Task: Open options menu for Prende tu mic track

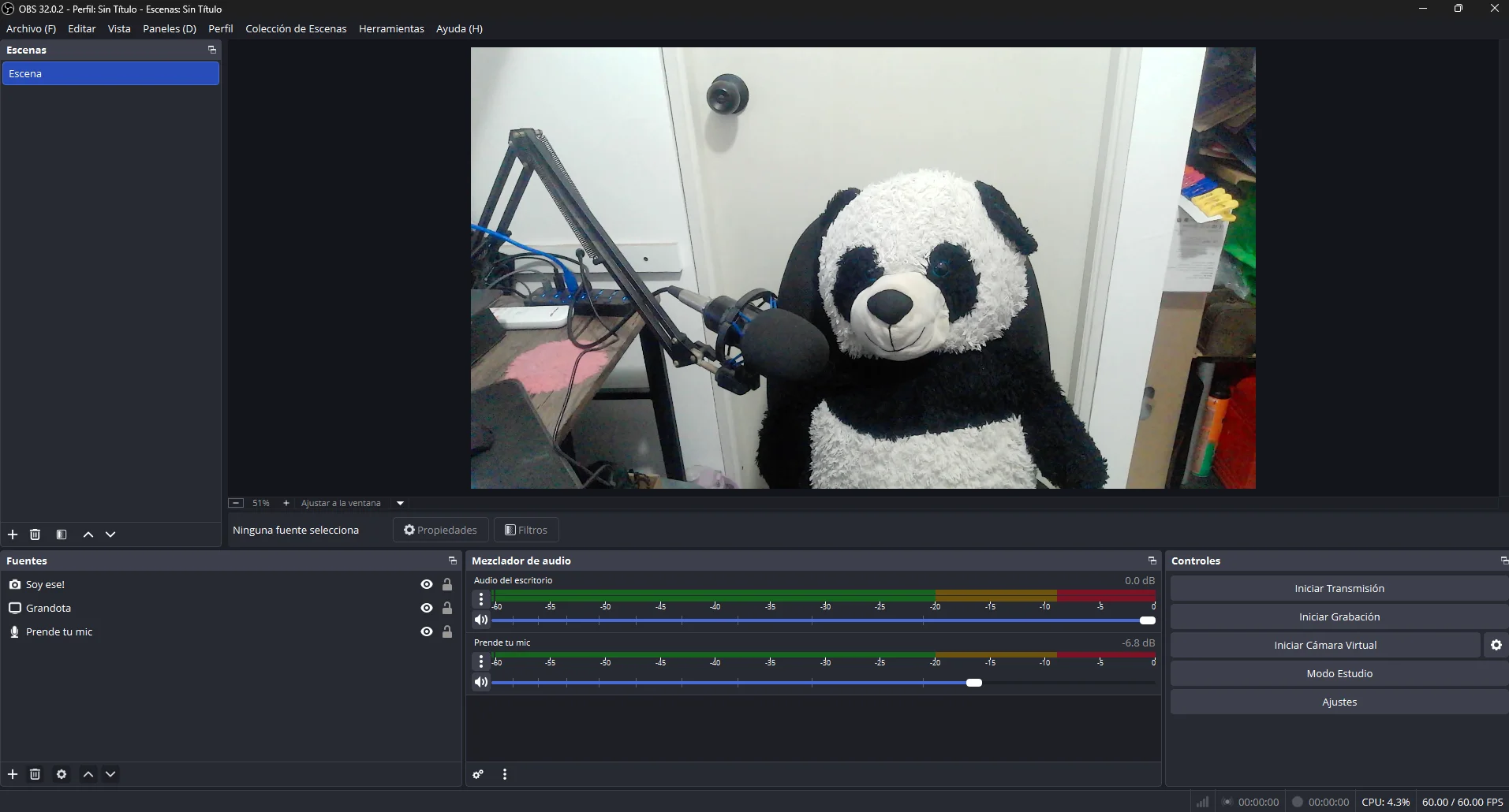Action: [x=481, y=662]
